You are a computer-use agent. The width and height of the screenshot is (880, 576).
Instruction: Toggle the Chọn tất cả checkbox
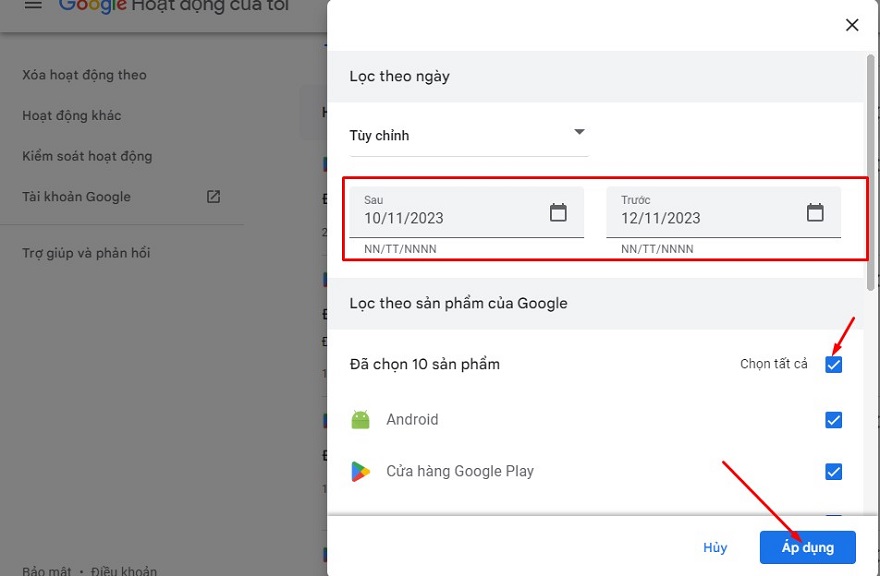pyautogui.click(x=833, y=364)
